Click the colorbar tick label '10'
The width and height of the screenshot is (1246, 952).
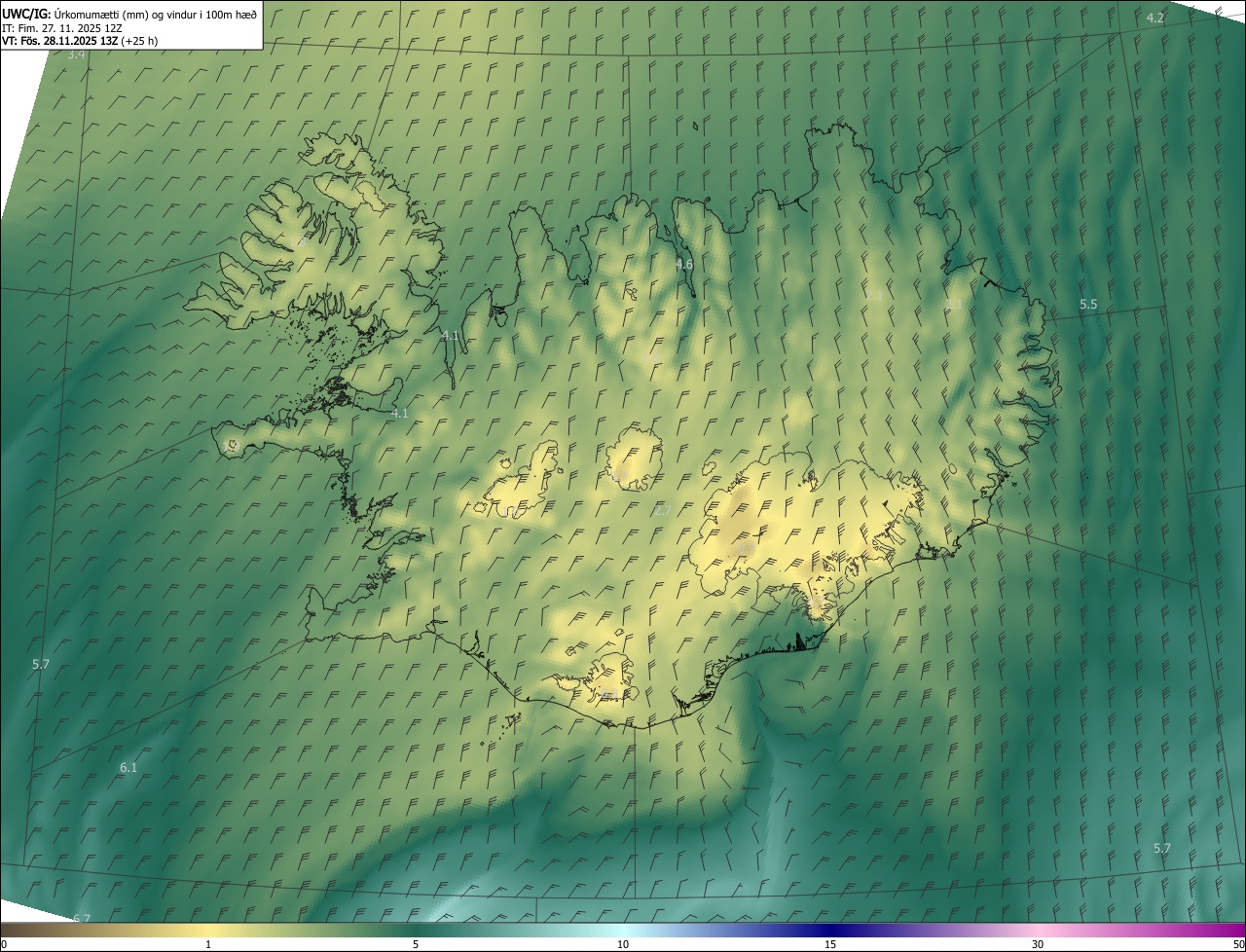[x=623, y=944]
